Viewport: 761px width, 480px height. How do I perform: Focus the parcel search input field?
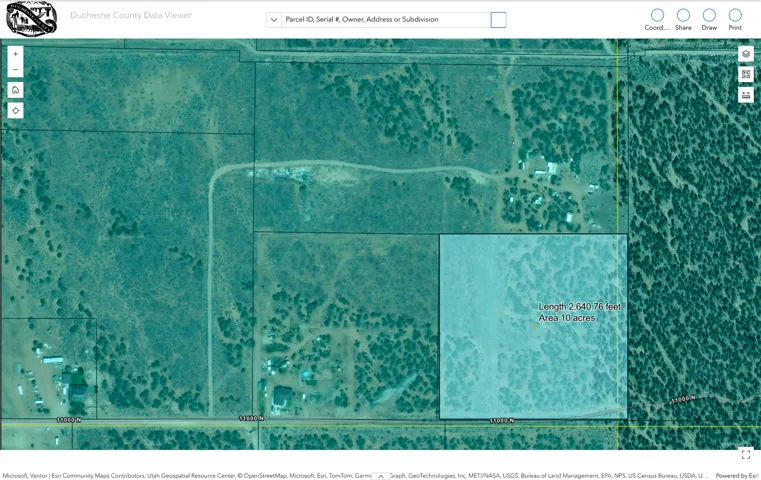[x=386, y=19]
